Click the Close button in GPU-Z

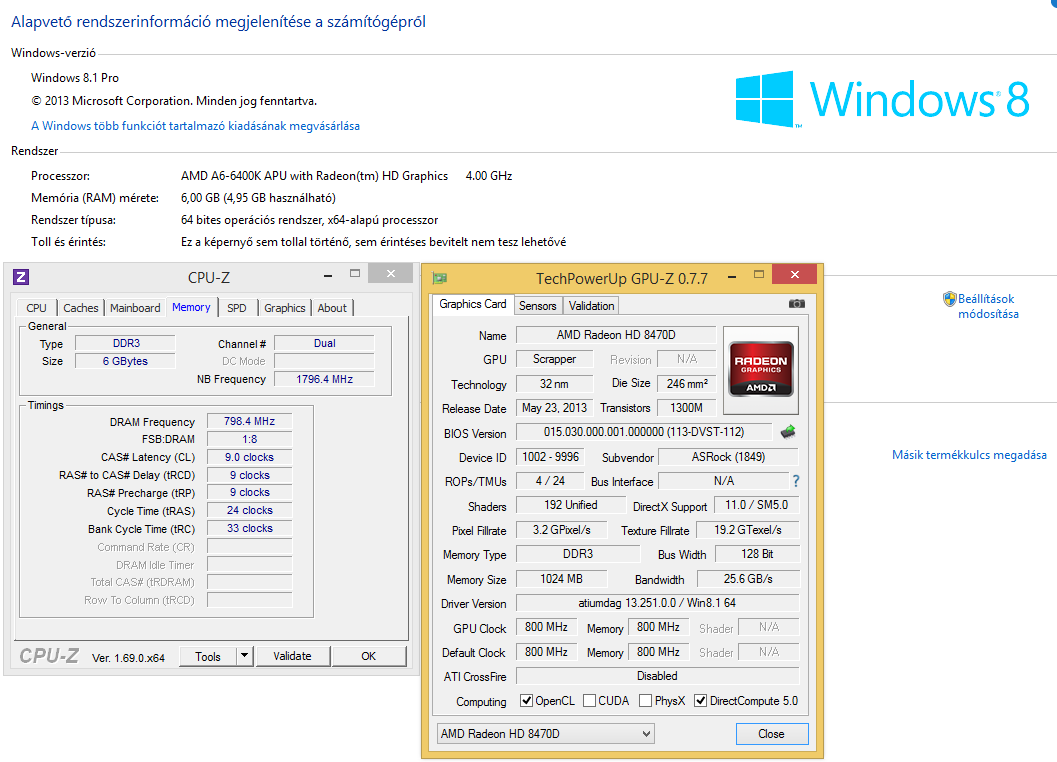(772, 734)
